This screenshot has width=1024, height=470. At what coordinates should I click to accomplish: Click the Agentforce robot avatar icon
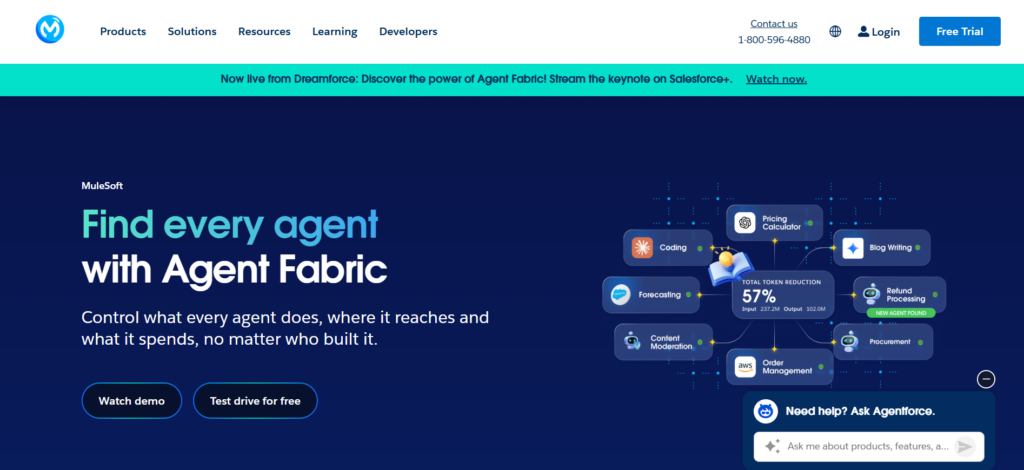click(765, 411)
